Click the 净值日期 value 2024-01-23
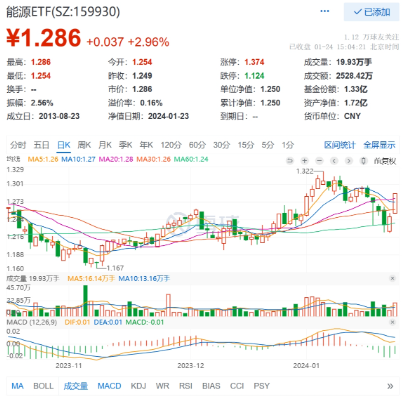Image resolution: width=413 pixels, height=397 pixels. click(x=168, y=116)
